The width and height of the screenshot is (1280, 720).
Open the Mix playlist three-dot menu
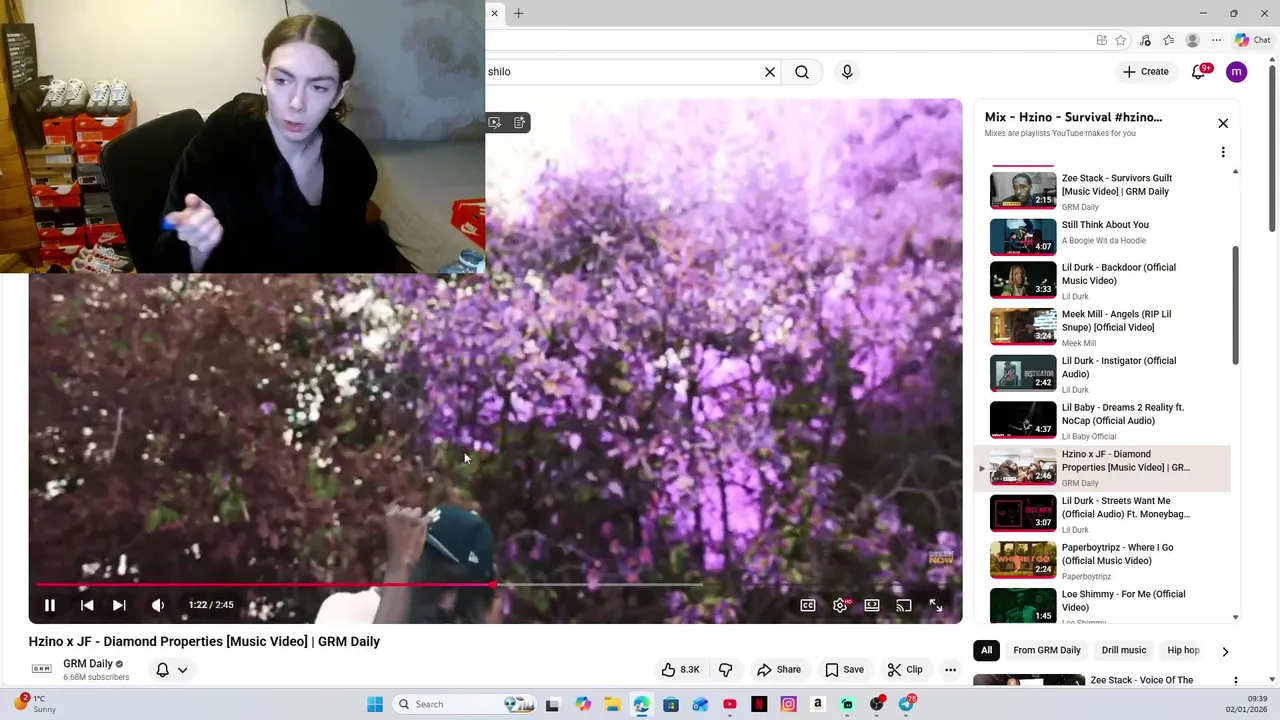(1223, 152)
